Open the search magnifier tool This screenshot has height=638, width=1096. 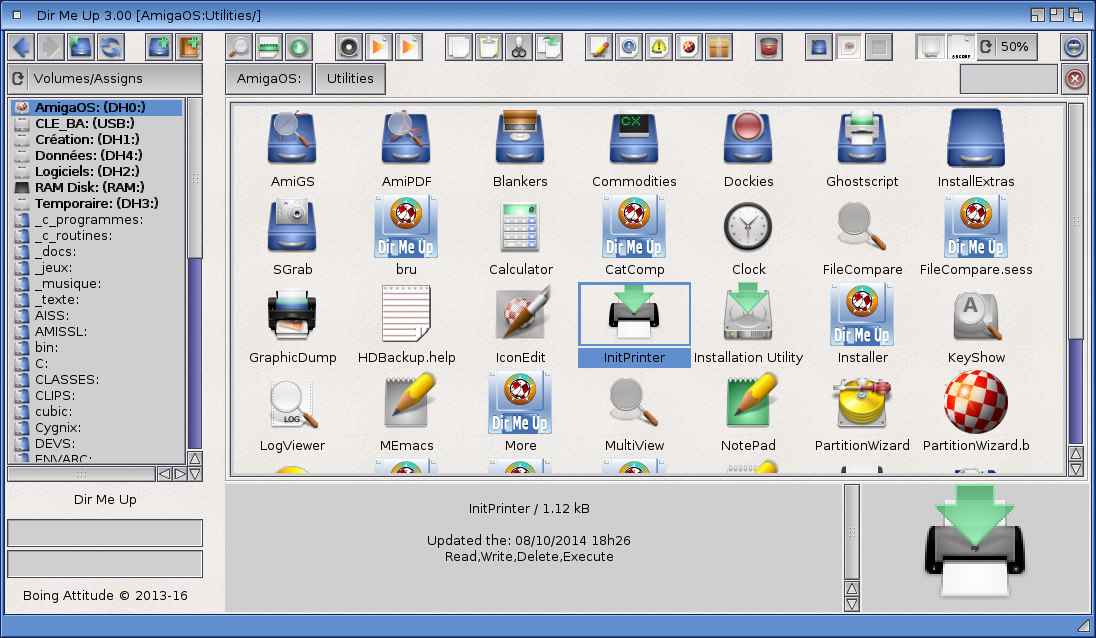(x=239, y=46)
